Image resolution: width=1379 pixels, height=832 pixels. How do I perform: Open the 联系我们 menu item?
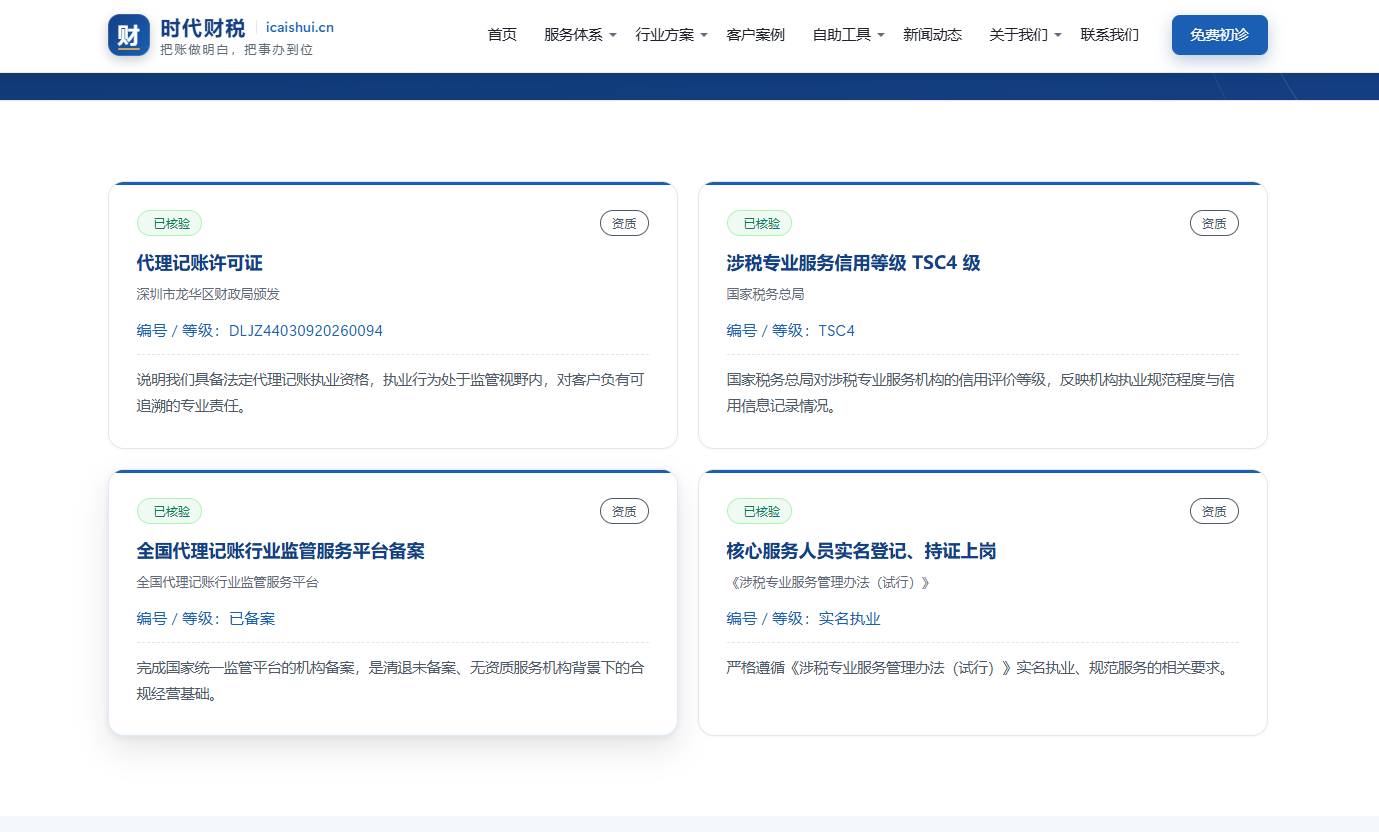(x=1109, y=35)
